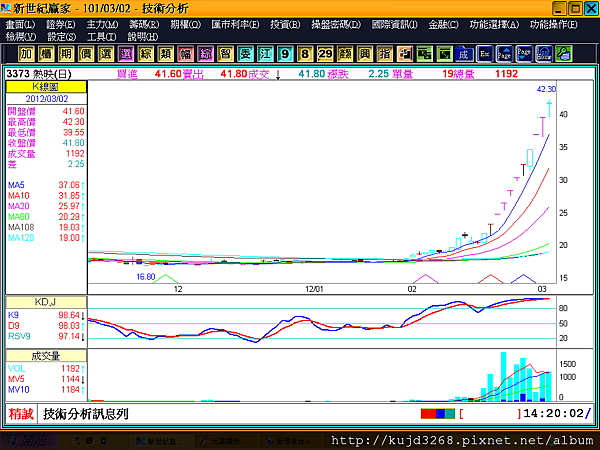Screen dimensions: 600x450
Task: Click the 精誠 label in status bar
Action: pyautogui.click(x=21, y=414)
